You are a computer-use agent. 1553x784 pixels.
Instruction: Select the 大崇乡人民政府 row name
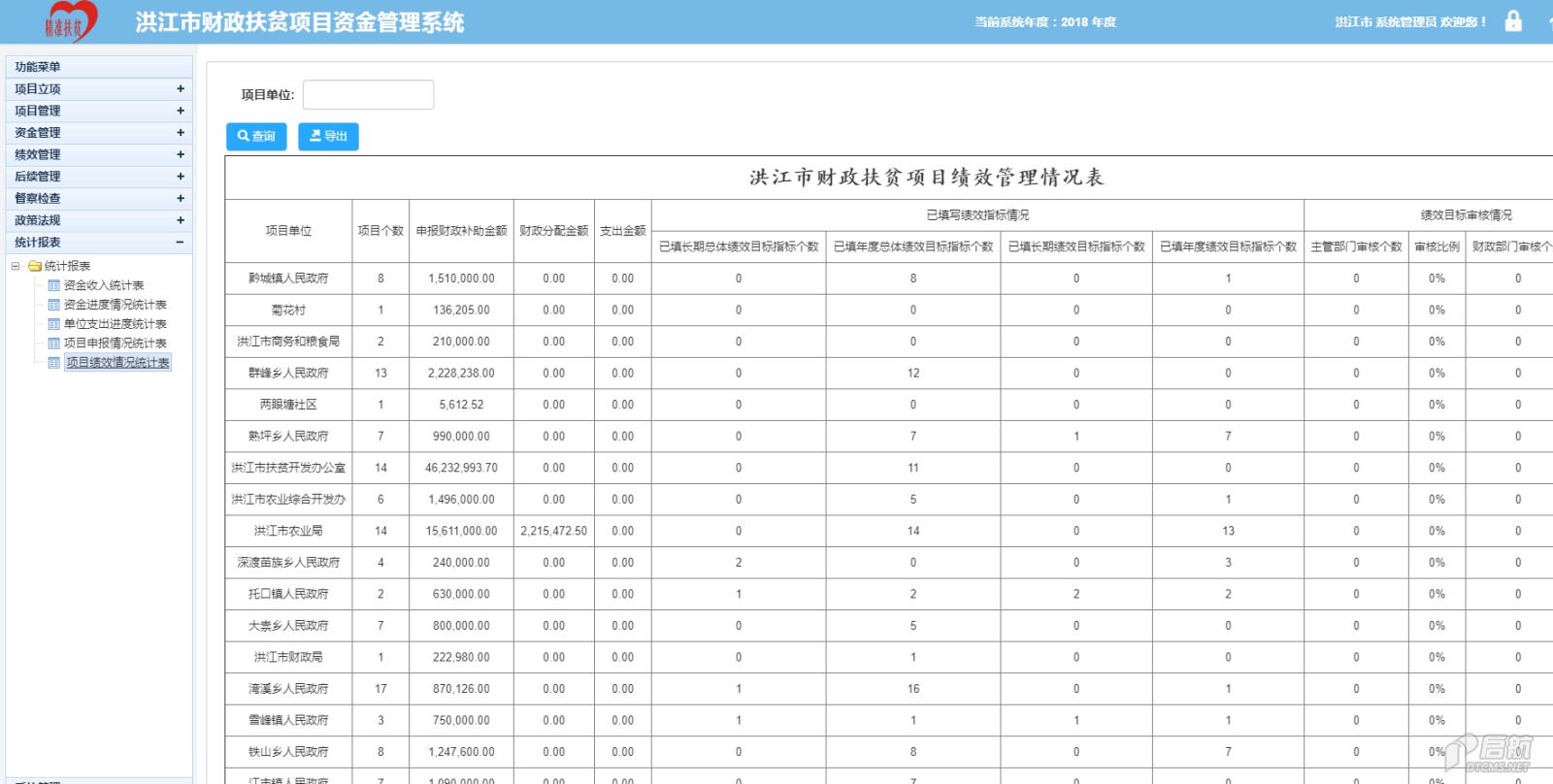click(288, 626)
